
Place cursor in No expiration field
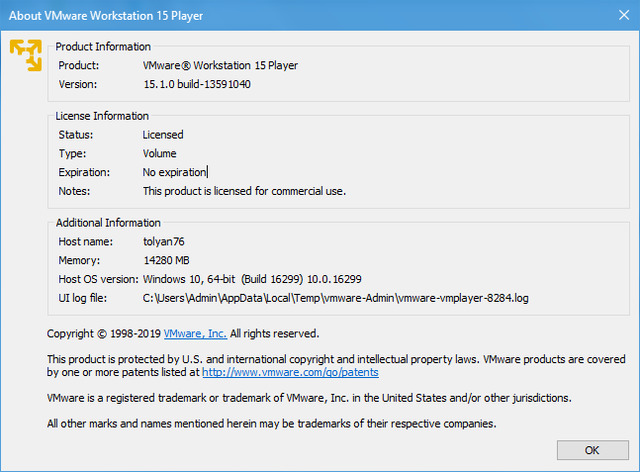pyautogui.click(x=175, y=173)
